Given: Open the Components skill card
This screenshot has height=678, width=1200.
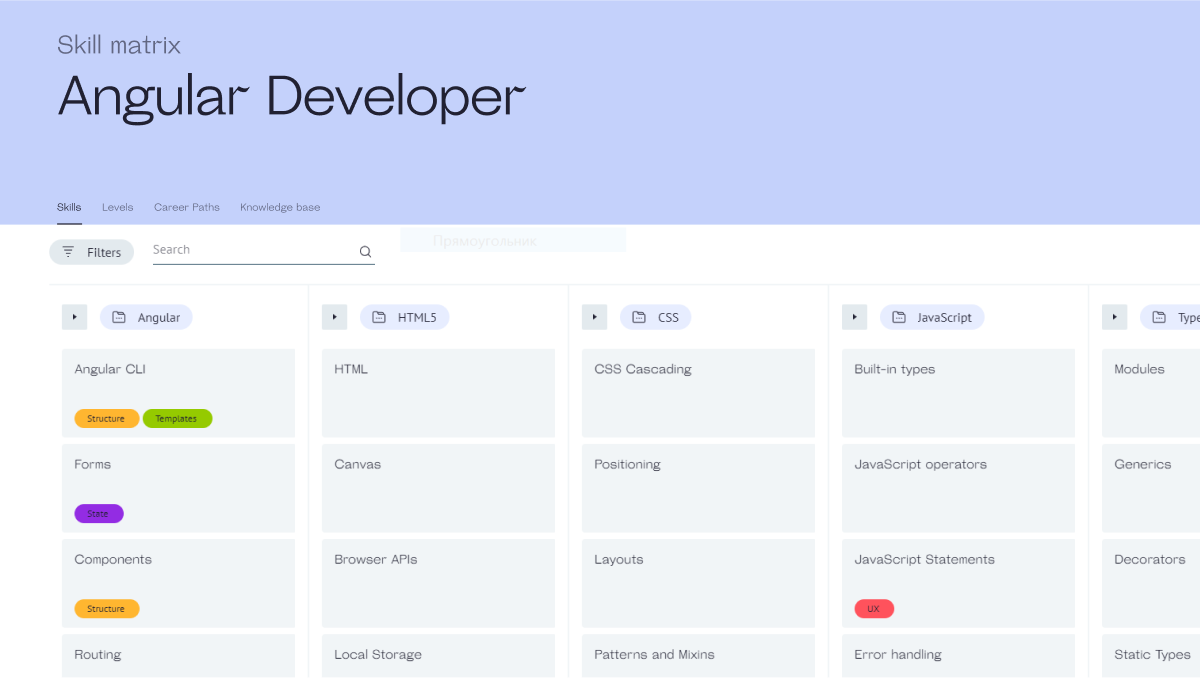Looking at the screenshot, I should (178, 583).
